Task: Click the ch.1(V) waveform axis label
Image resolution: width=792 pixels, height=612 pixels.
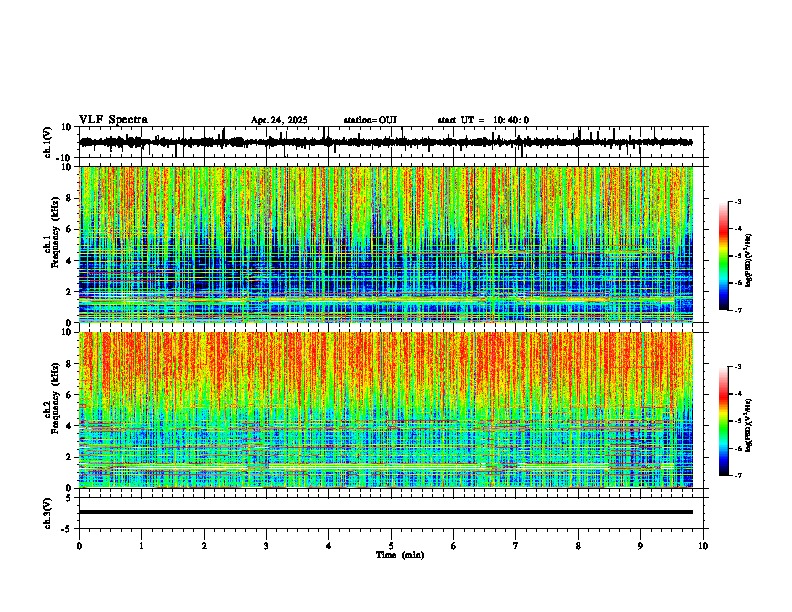Action: (48, 142)
